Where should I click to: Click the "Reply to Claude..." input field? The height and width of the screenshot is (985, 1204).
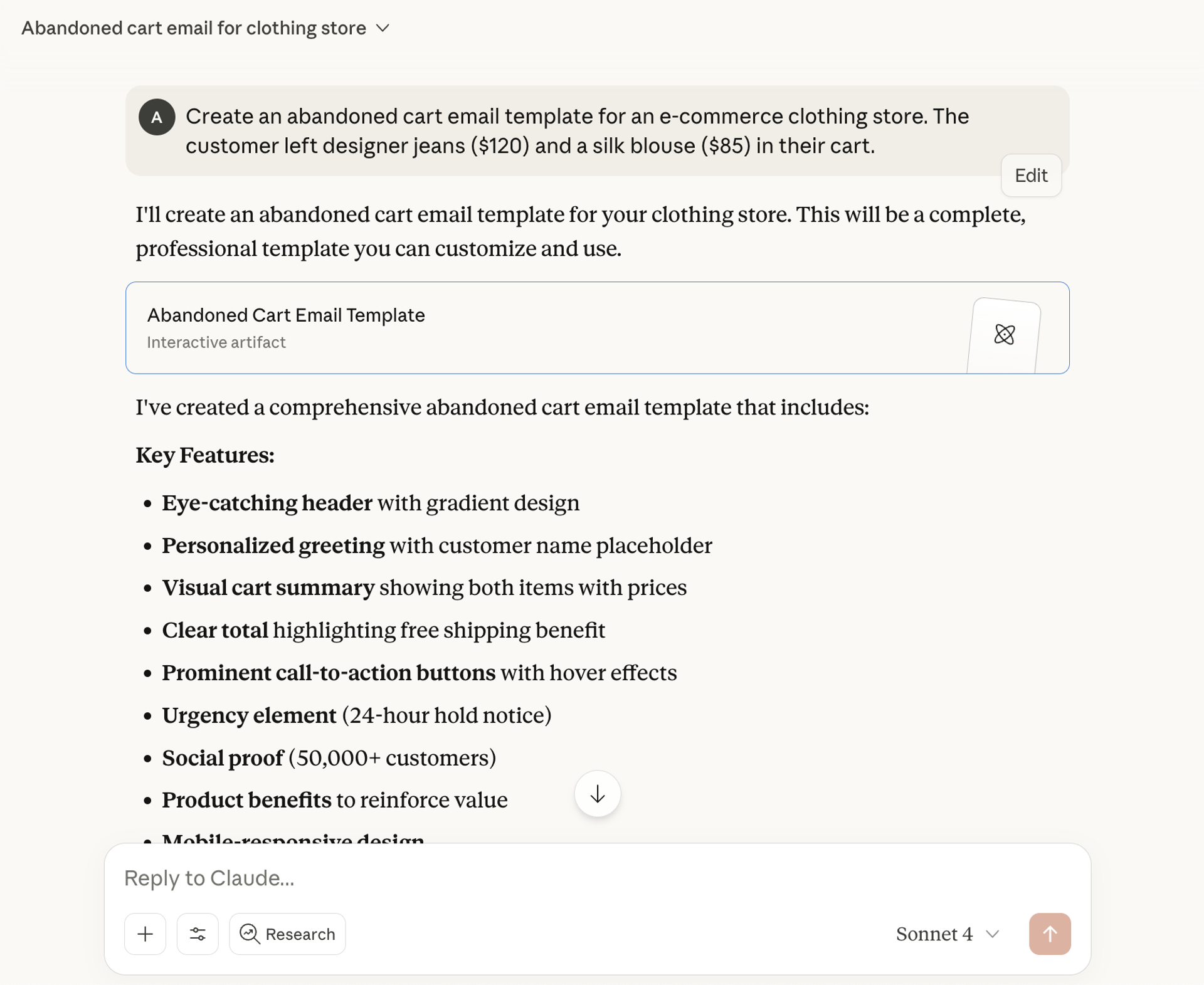tap(564, 878)
